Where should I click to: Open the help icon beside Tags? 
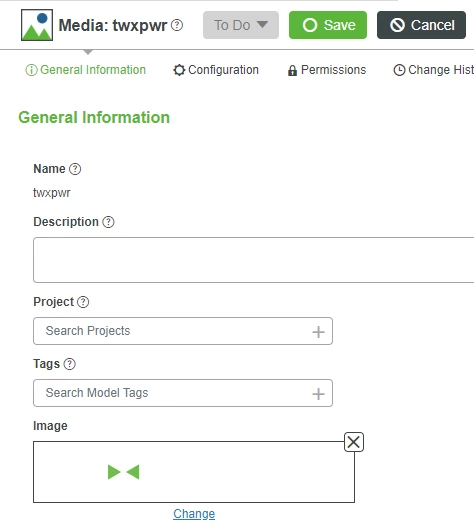tap(70, 364)
